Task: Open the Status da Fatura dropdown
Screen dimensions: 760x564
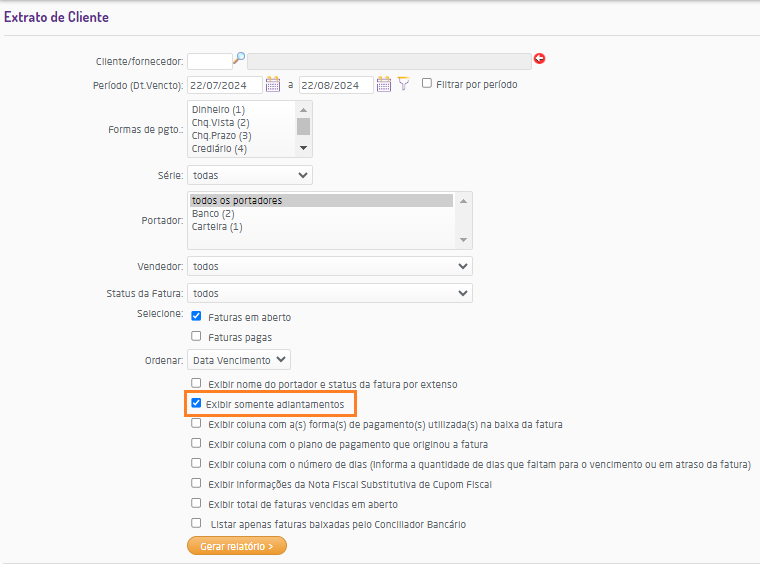Action: [x=330, y=294]
